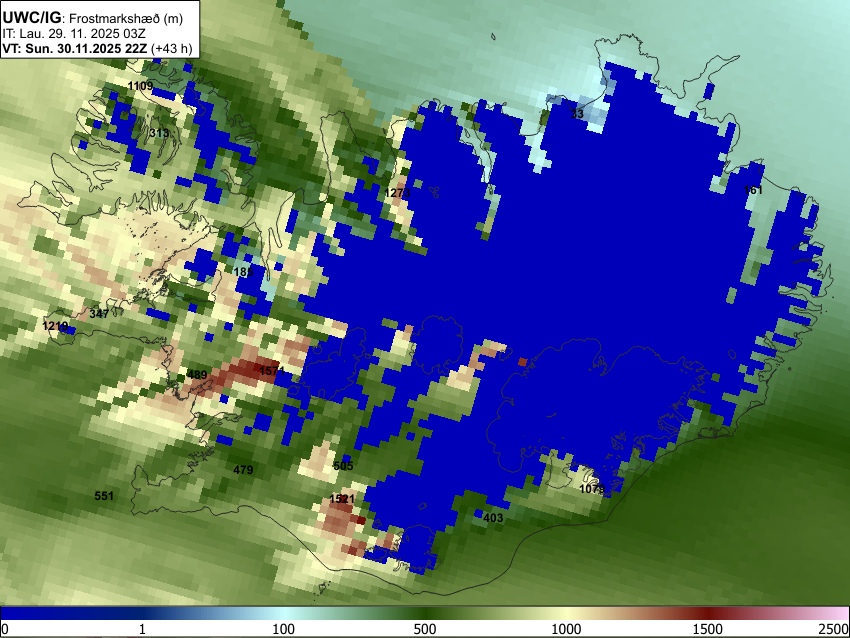Click the map value label 33
Viewport: 850px width, 638px height.
click(x=577, y=114)
